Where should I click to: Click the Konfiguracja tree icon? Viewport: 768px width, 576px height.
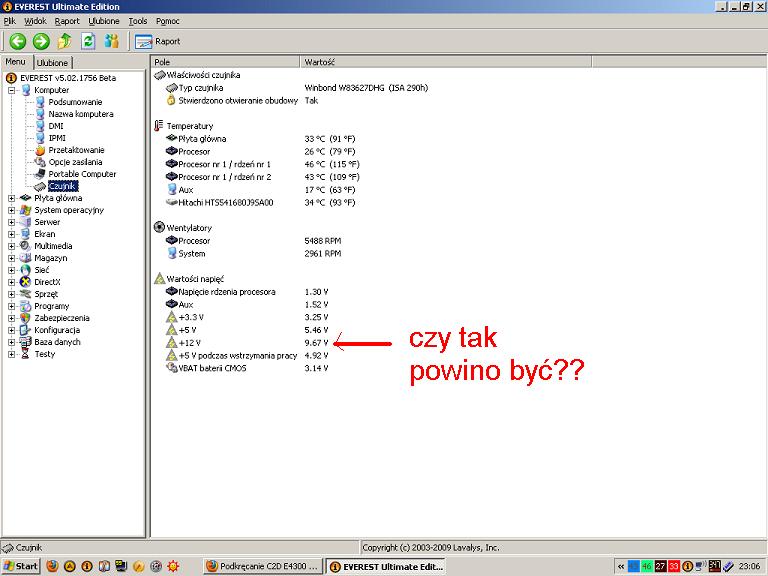[25, 330]
